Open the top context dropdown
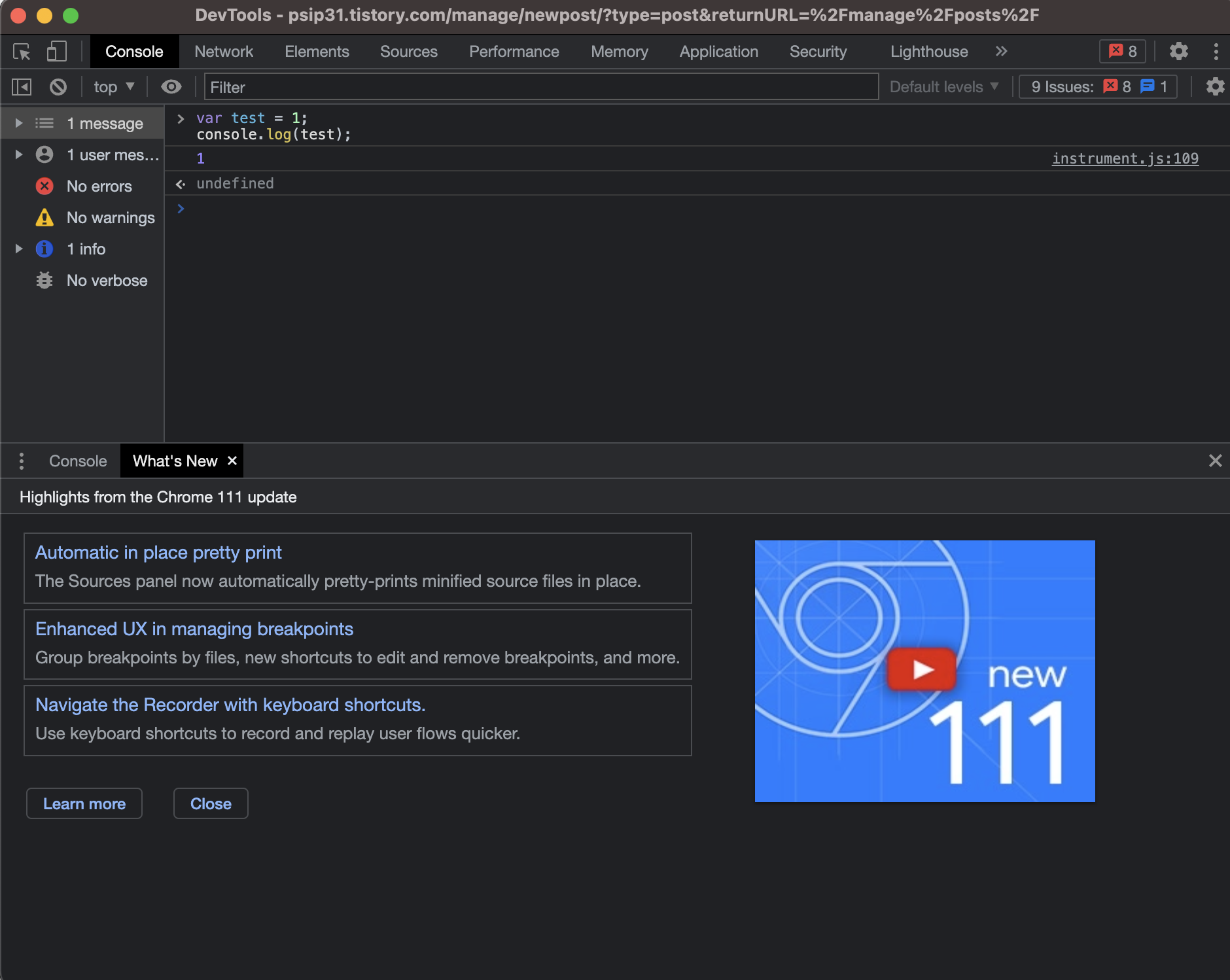The height and width of the screenshot is (980, 1230). pyautogui.click(x=114, y=87)
